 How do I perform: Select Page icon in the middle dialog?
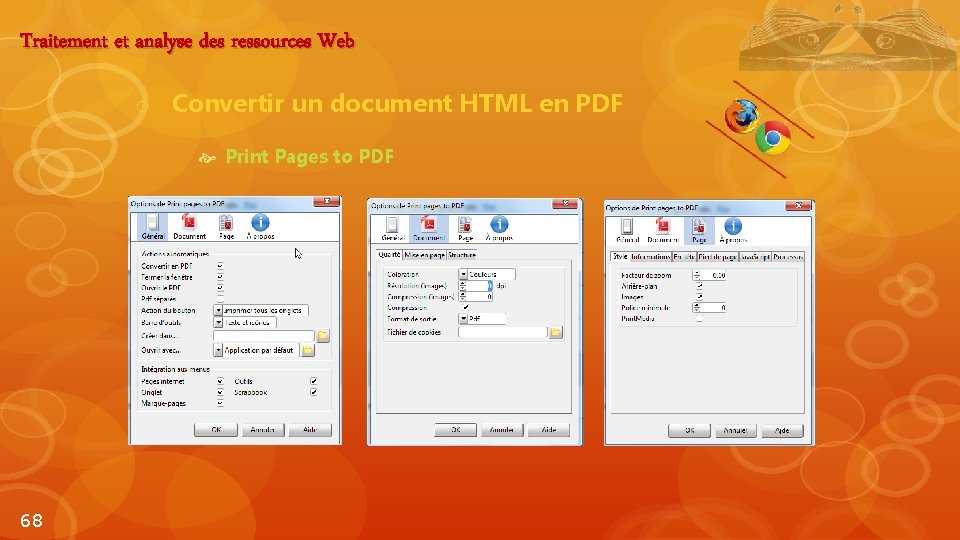[x=465, y=225]
